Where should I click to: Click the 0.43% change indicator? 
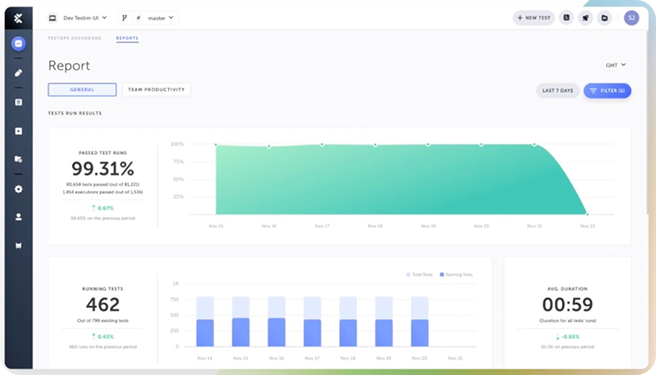[x=102, y=336]
